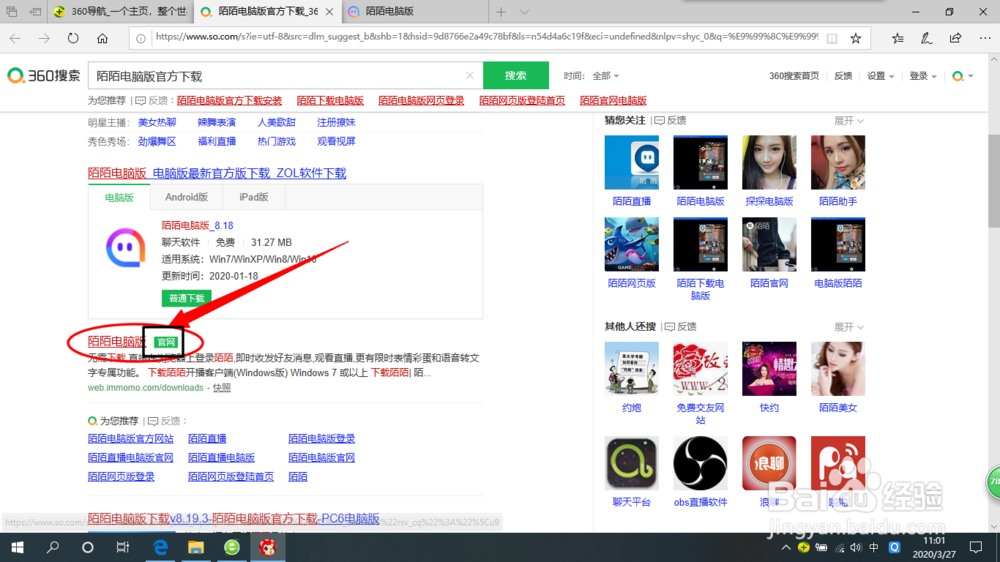Click the 劲爆舞区 link

click(x=157, y=142)
